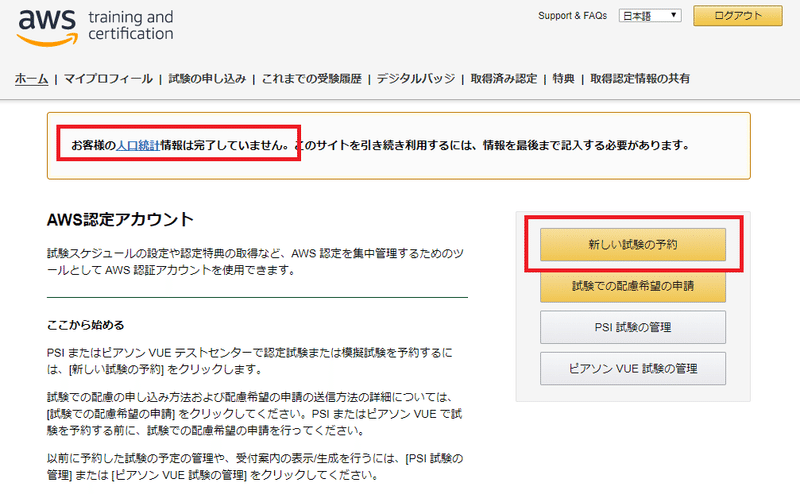The width and height of the screenshot is (800, 494).
Task: Click the AWS認定アカウント heading
Action: click(x=120, y=219)
